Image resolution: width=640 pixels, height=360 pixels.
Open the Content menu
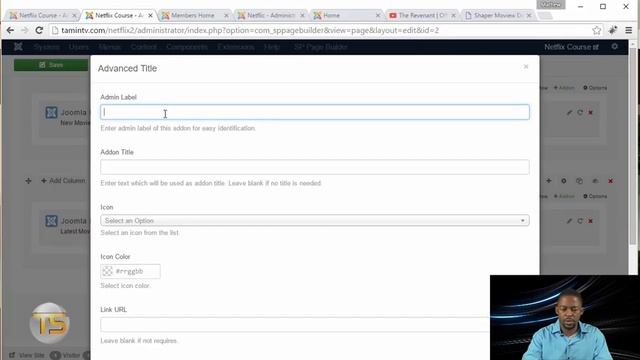(144, 47)
